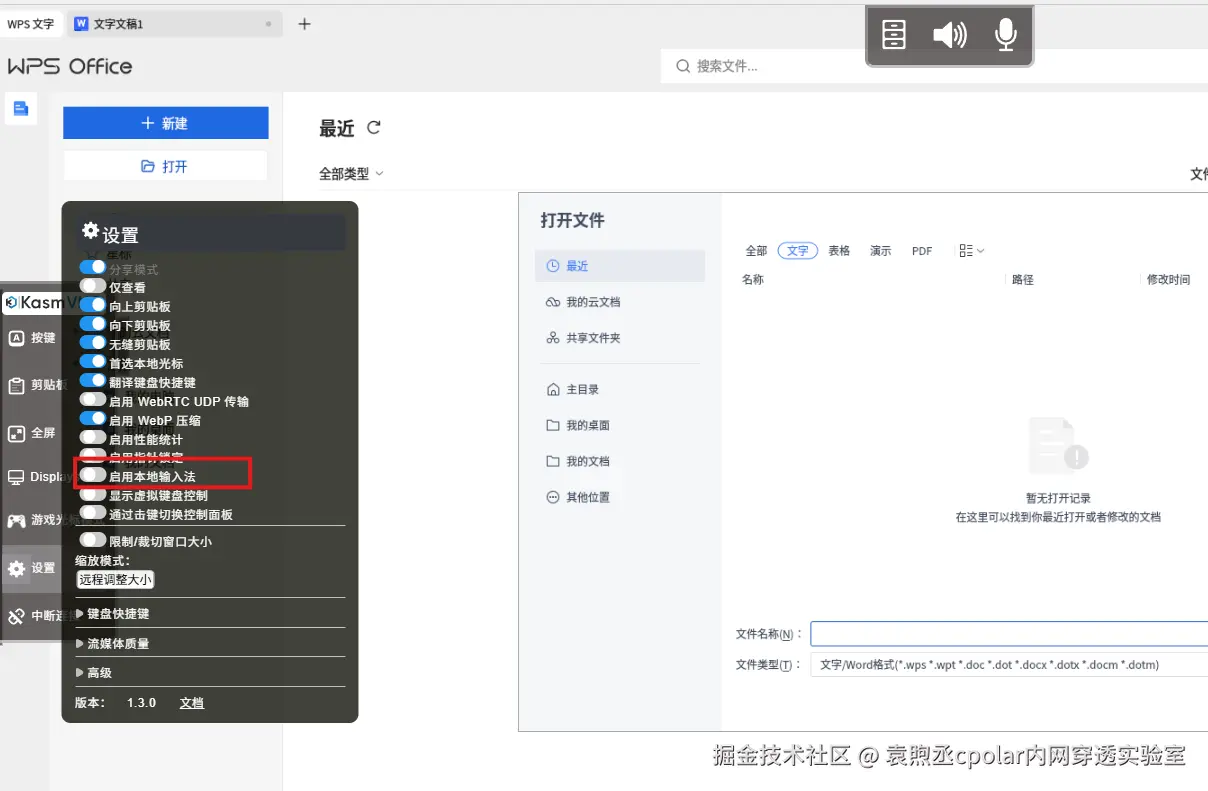Enable 启用本地输入法 switch
This screenshot has height=791, width=1208.
(93, 476)
